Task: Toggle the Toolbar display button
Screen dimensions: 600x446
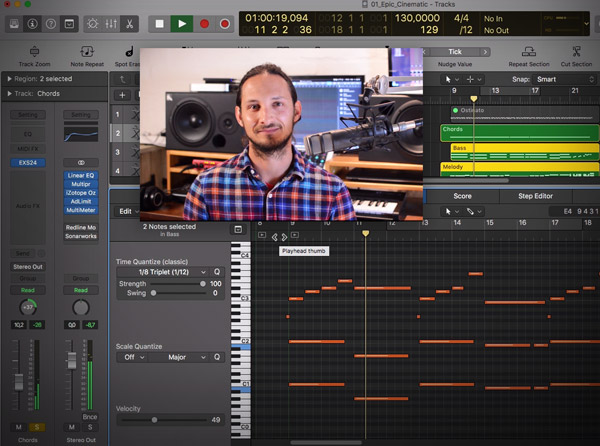Action: click(x=69, y=24)
